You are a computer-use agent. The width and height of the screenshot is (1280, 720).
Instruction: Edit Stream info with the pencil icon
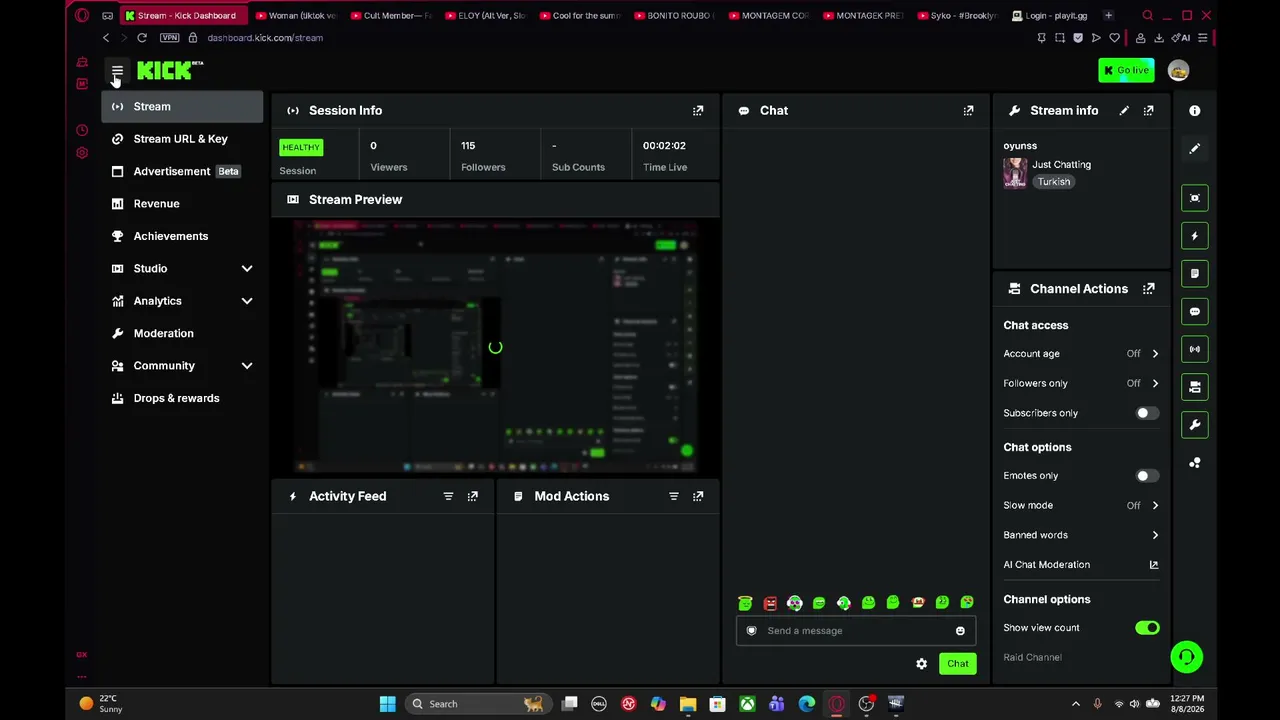coord(1124,110)
